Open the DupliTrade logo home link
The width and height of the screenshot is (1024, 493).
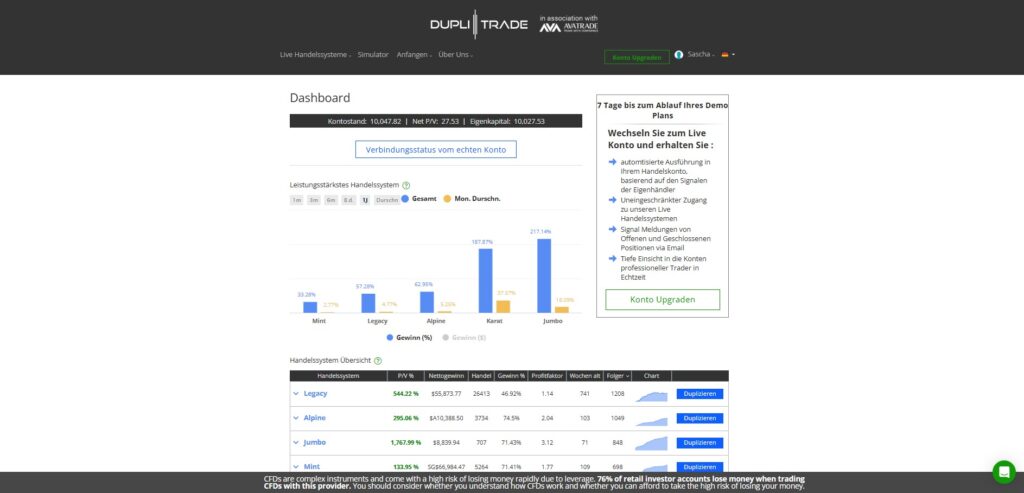(479, 25)
